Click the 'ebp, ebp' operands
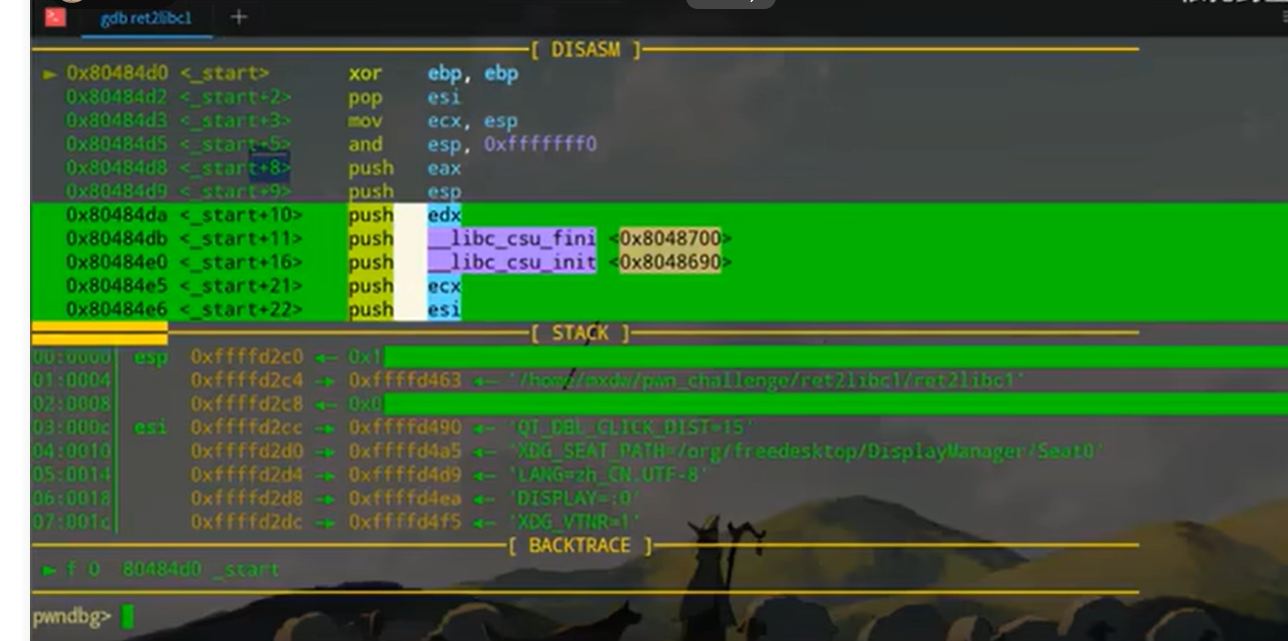 click(x=473, y=74)
